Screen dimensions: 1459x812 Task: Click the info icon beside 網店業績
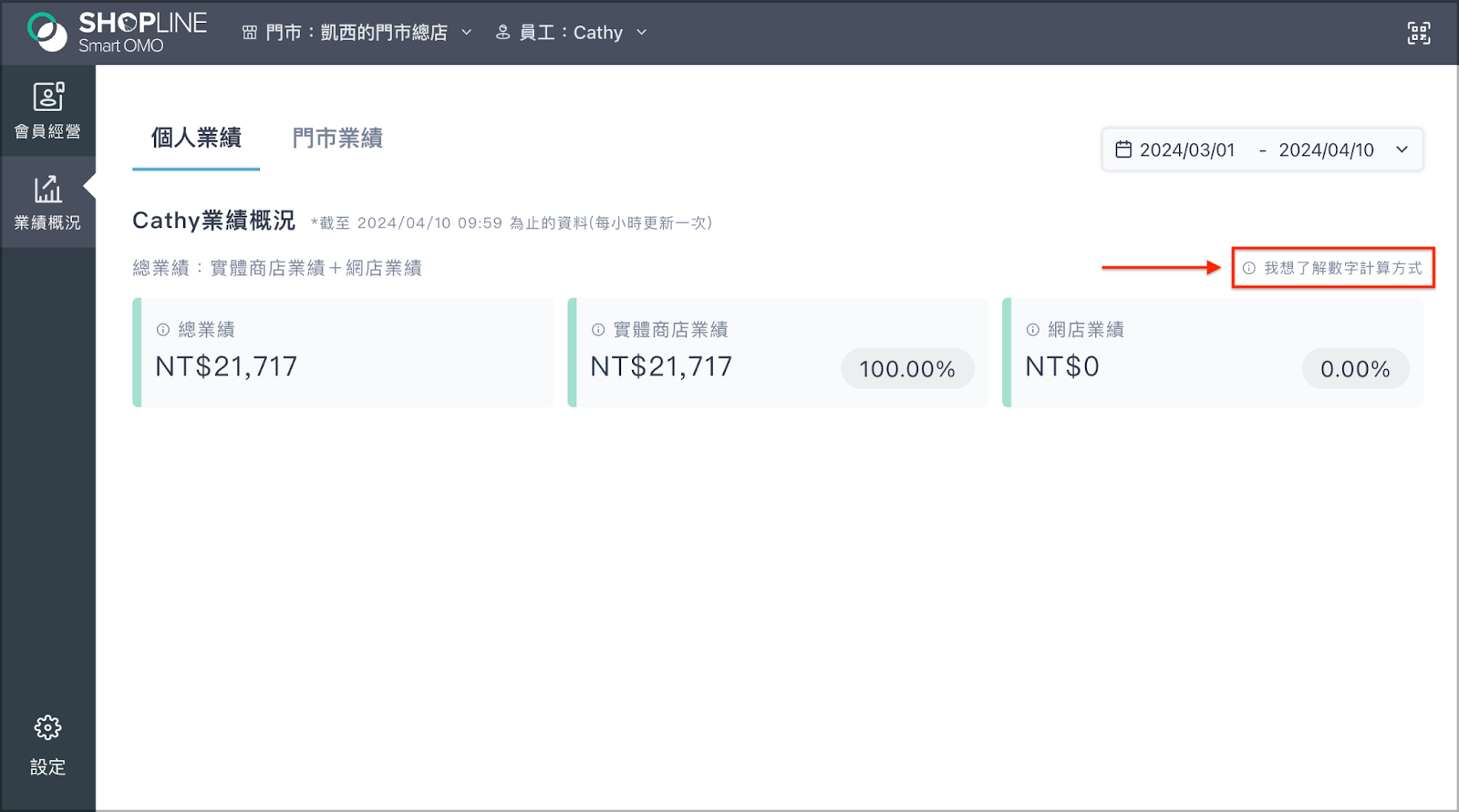point(1033,330)
